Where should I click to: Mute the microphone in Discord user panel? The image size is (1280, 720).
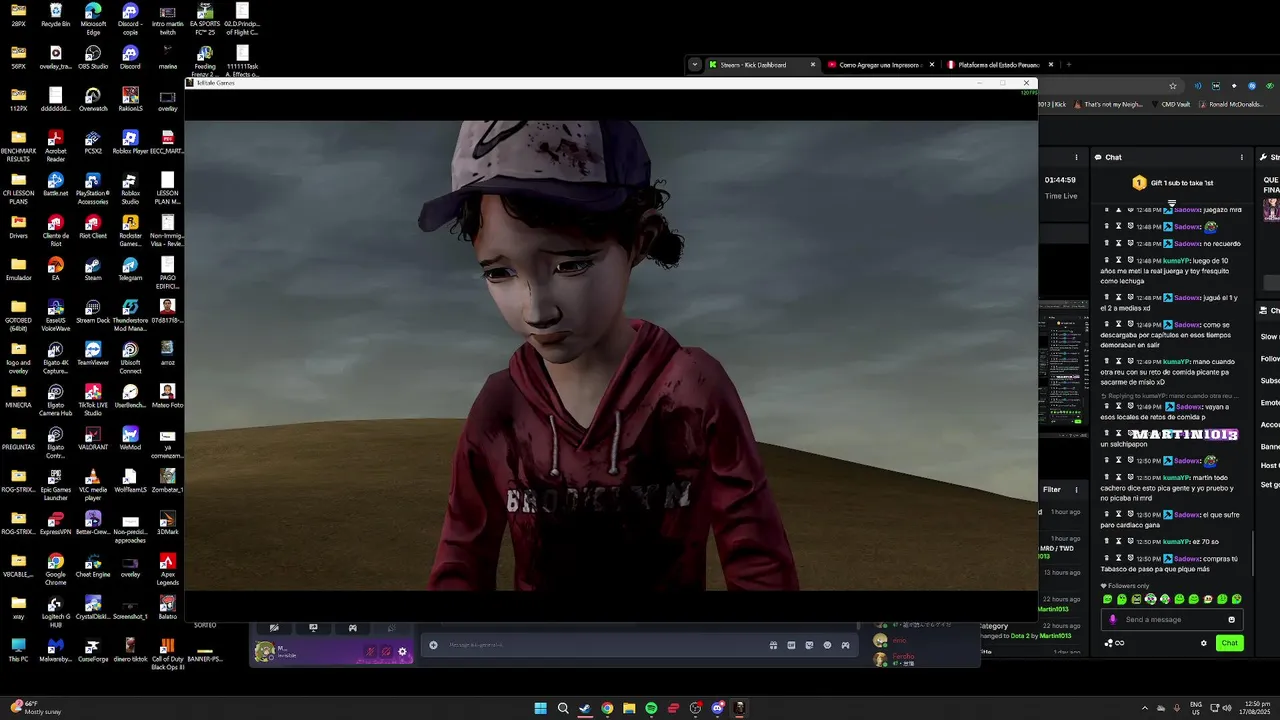click(369, 652)
